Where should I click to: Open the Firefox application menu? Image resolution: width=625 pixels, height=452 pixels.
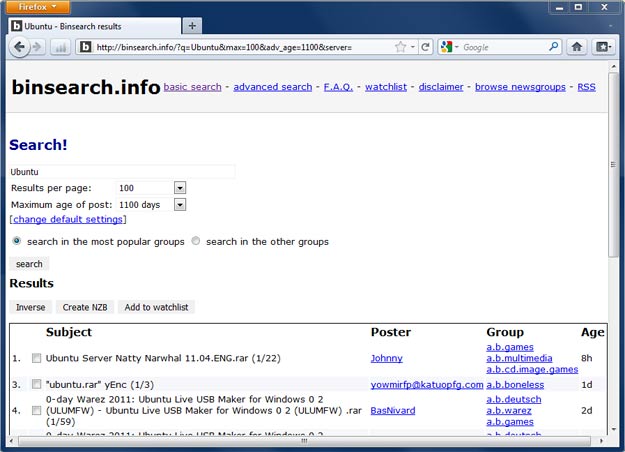tap(38, 7)
